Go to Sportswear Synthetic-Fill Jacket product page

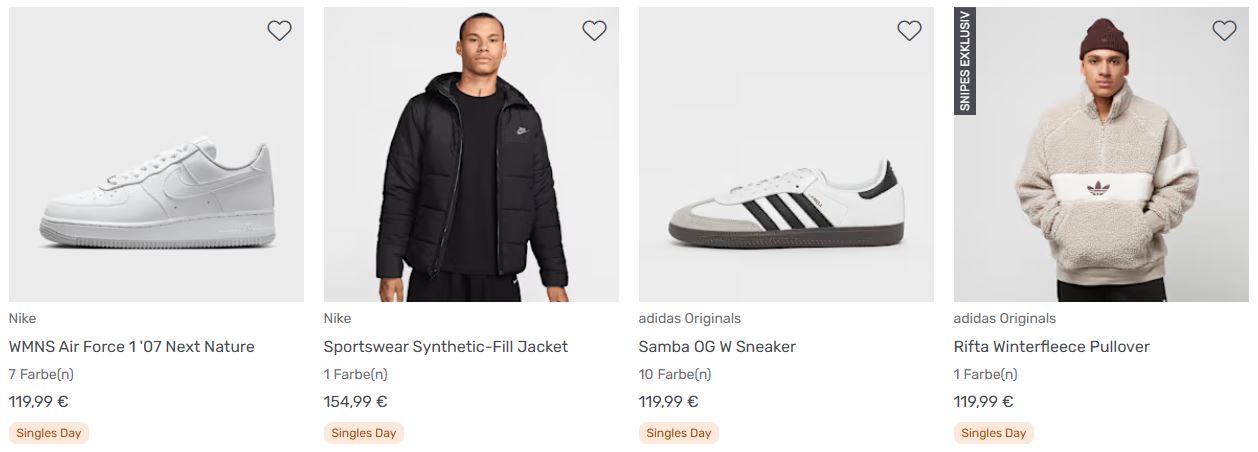(x=446, y=347)
